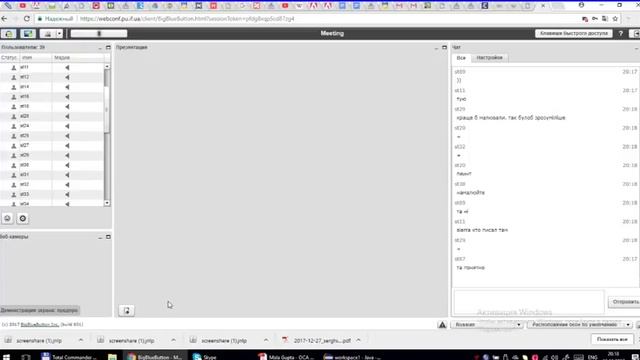Select user st11 in the users list
Image resolution: width=640 pixels, height=360 pixels.
point(52,67)
